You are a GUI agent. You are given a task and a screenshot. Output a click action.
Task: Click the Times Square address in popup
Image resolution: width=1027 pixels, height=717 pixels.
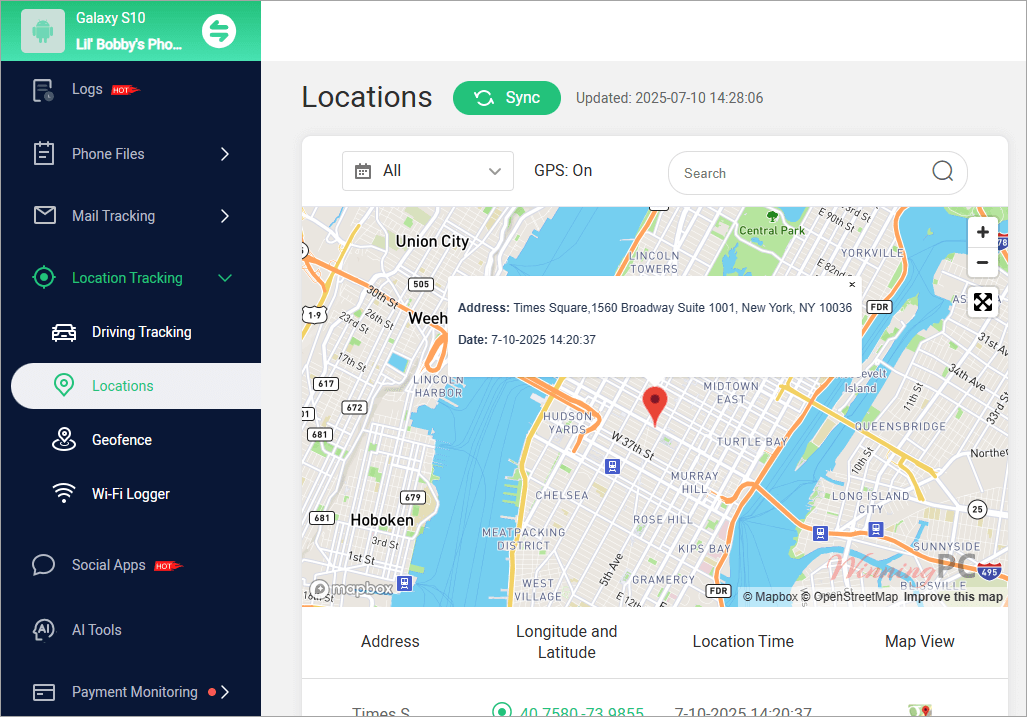click(682, 308)
